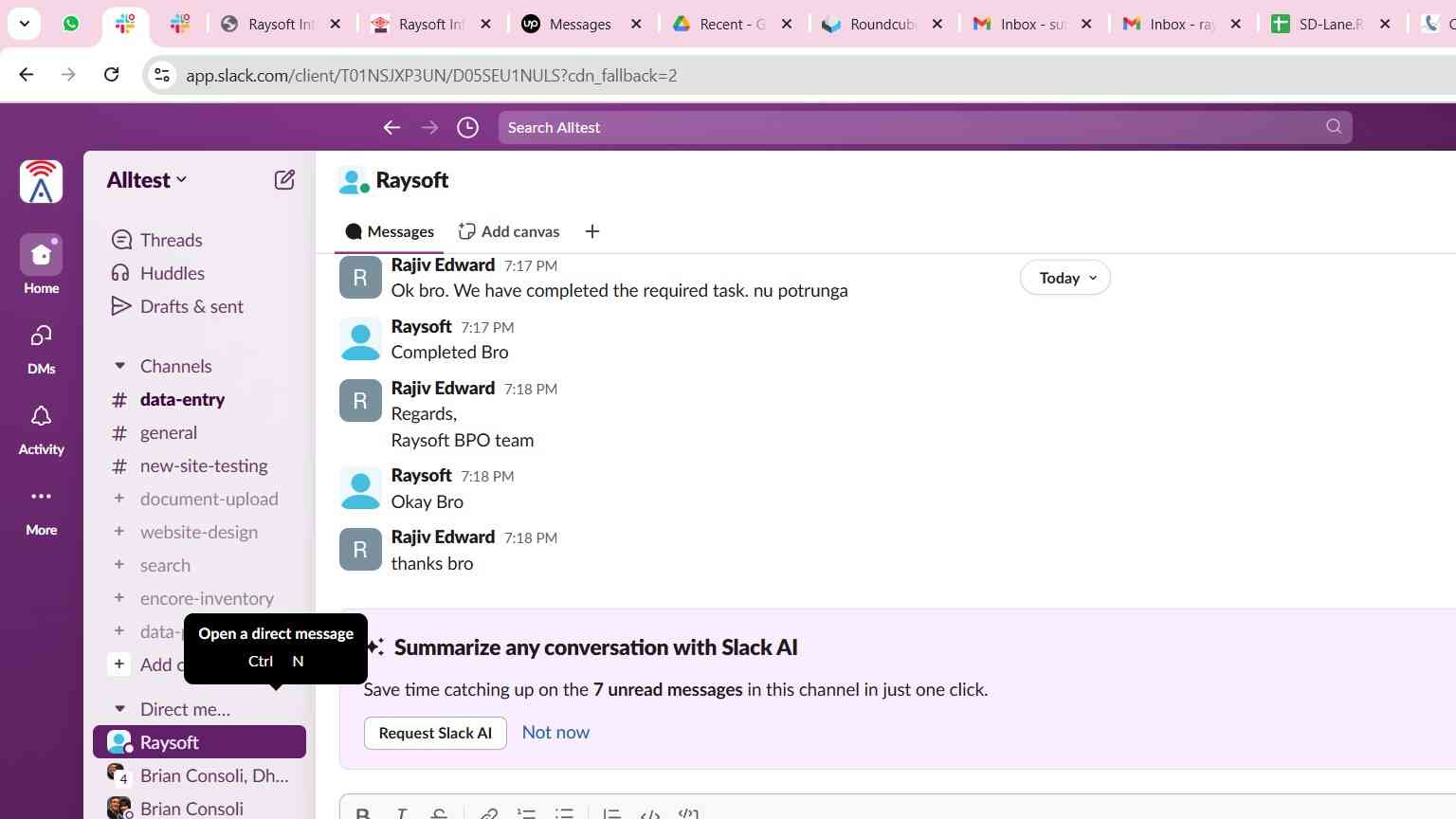The width and height of the screenshot is (1456, 819).
Task: Click Raysoft avatar on Completed Bro message
Action: click(360, 339)
